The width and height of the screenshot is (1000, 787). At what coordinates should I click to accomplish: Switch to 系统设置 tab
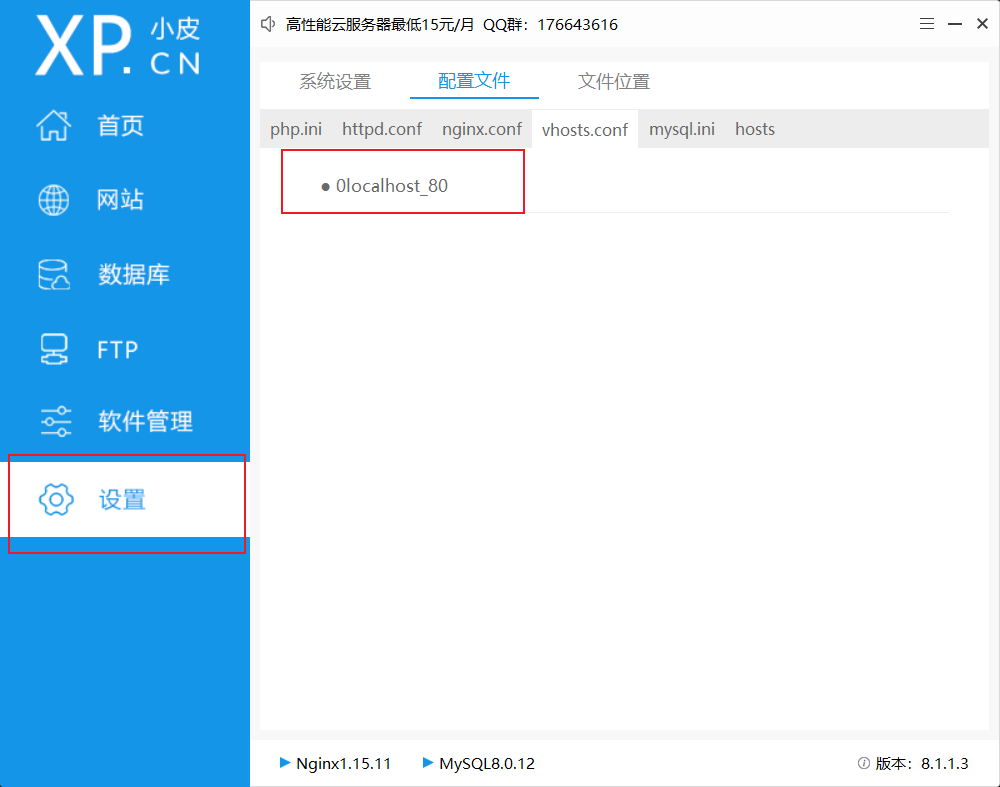point(335,82)
